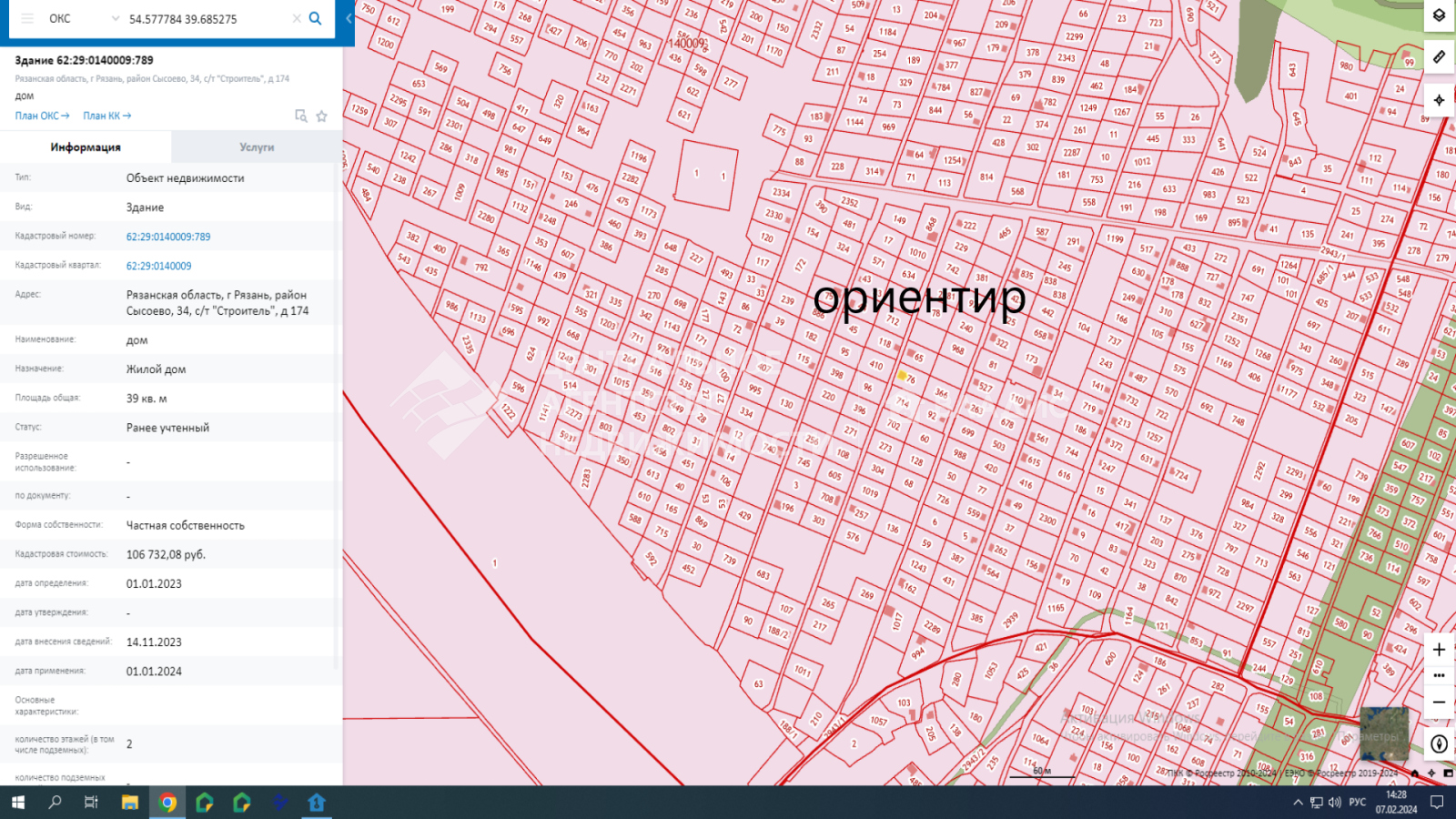The image size is (1456, 819).
Task: Zoom in on the cadastral map
Action: click(x=1439, y=650)
